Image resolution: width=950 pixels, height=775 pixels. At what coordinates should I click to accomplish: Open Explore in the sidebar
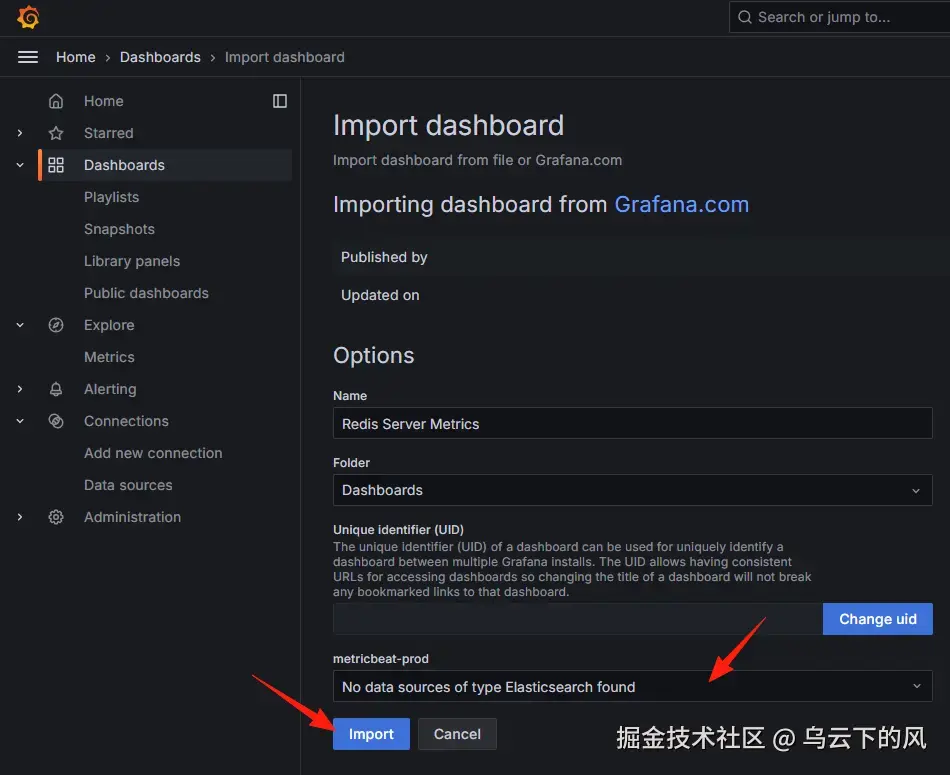pos(109,325)
